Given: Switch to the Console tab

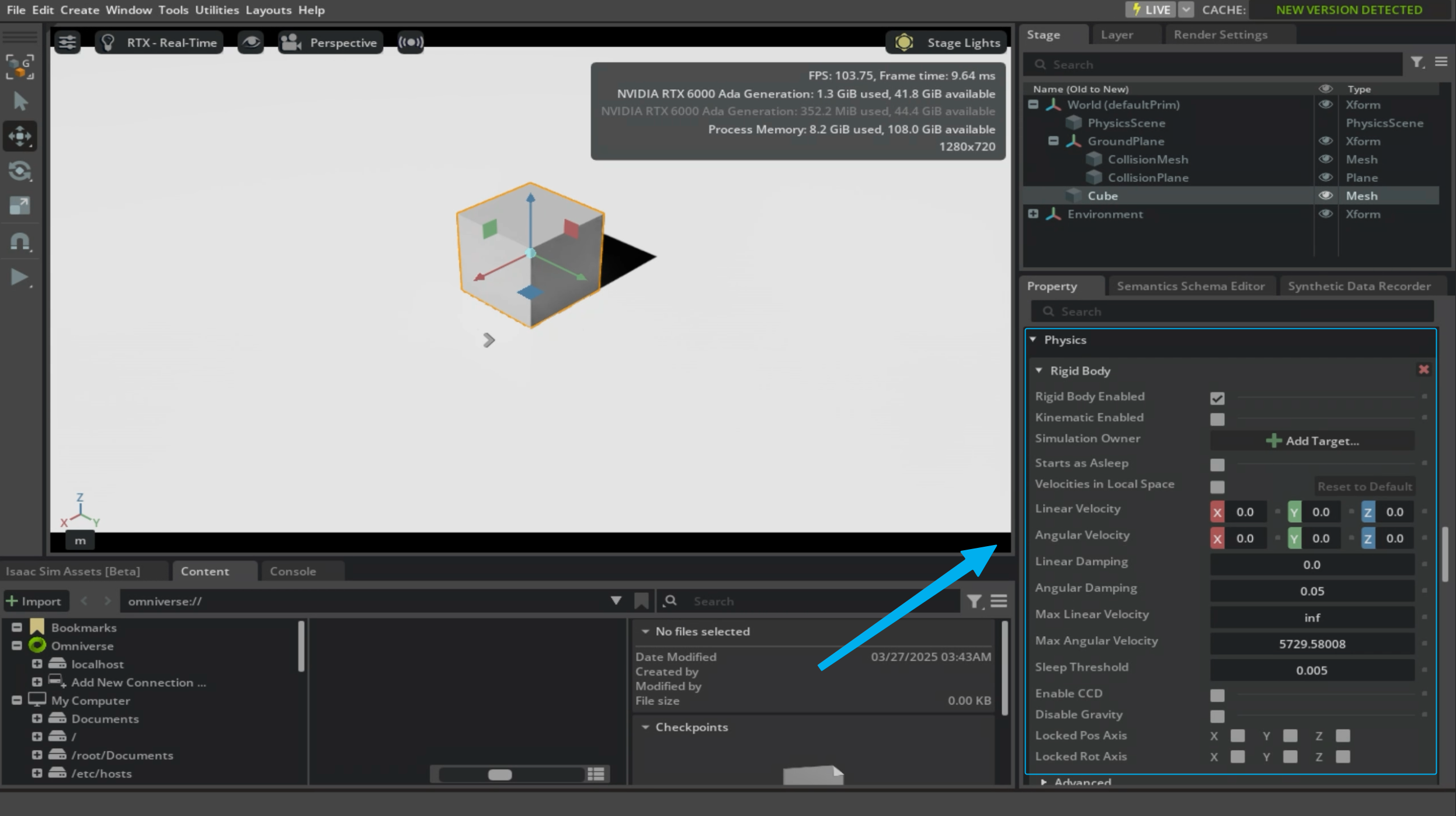Looking at the screenshot, I should pyautogui.click(x=293, y=571).
